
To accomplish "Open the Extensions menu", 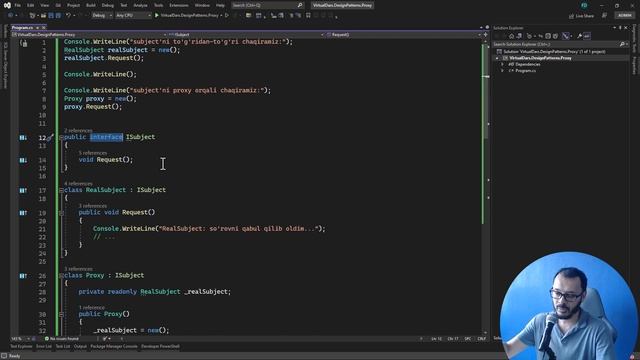I will [179, 5].
